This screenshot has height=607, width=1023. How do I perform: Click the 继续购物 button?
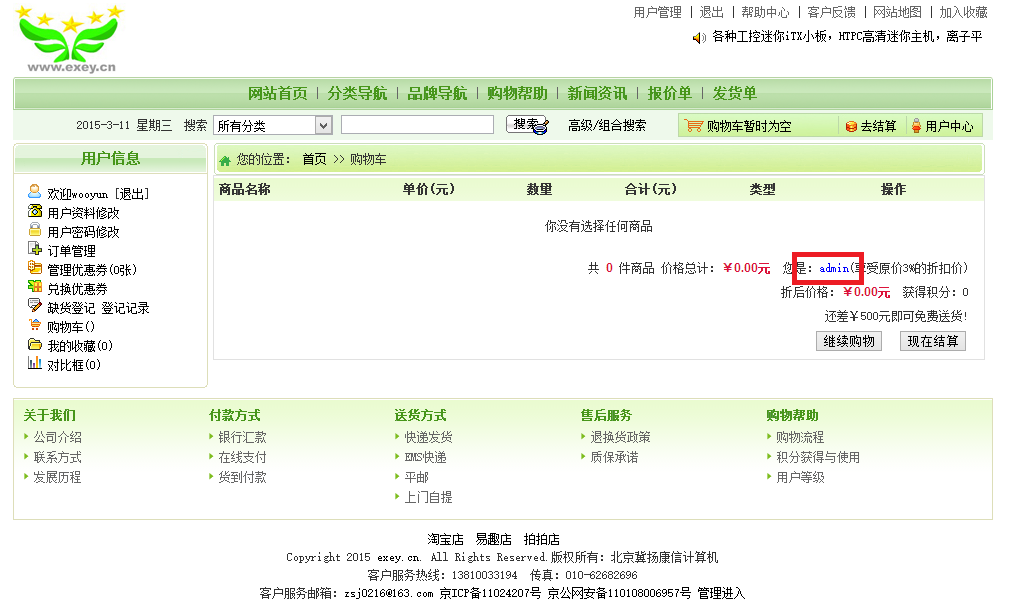[x=849, y=341]
